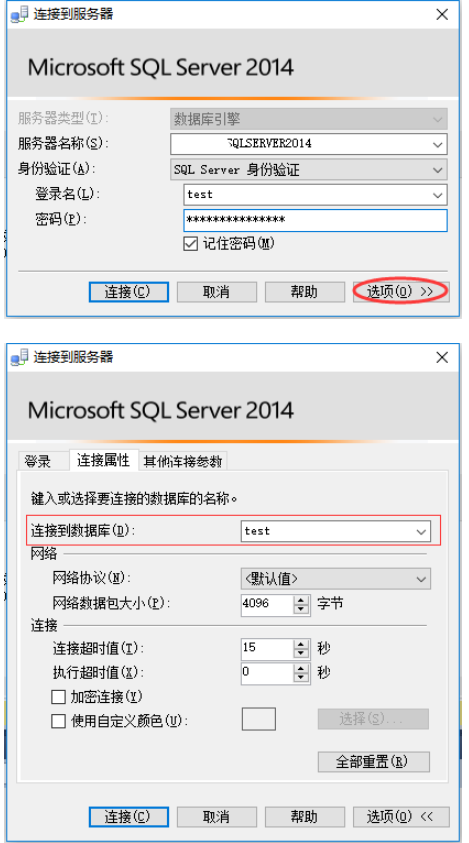The image size is (469, 843).
Task: Click 帮助 button in lower properties dialog
Action: tap(305, 816)
